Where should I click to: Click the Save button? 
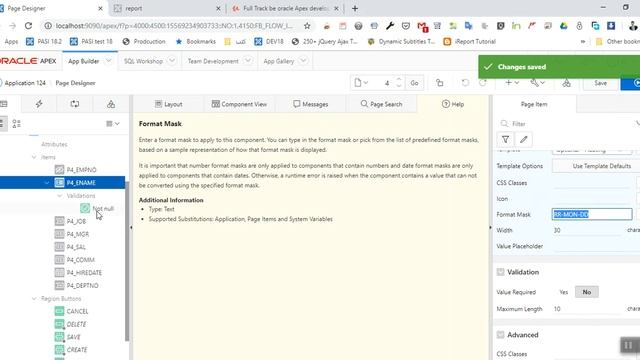click(x=600, y=83)
